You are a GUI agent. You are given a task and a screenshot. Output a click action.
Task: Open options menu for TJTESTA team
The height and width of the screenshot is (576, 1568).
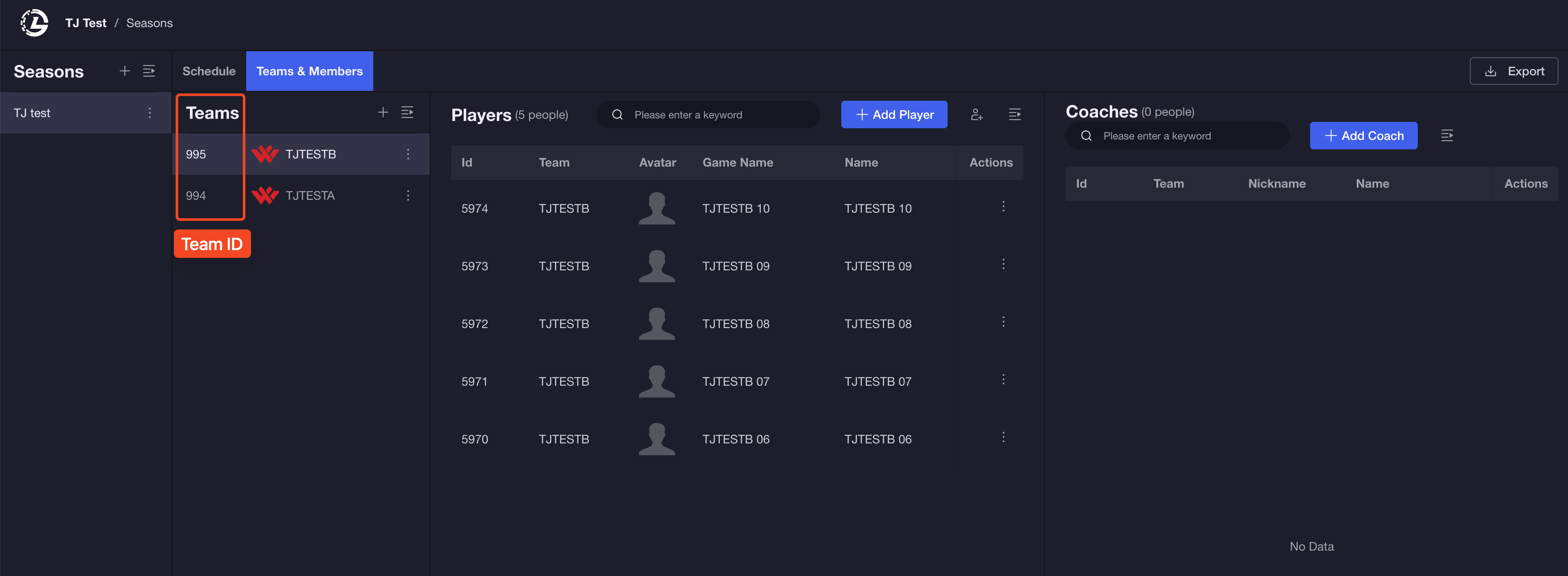(x=408, y=195)
